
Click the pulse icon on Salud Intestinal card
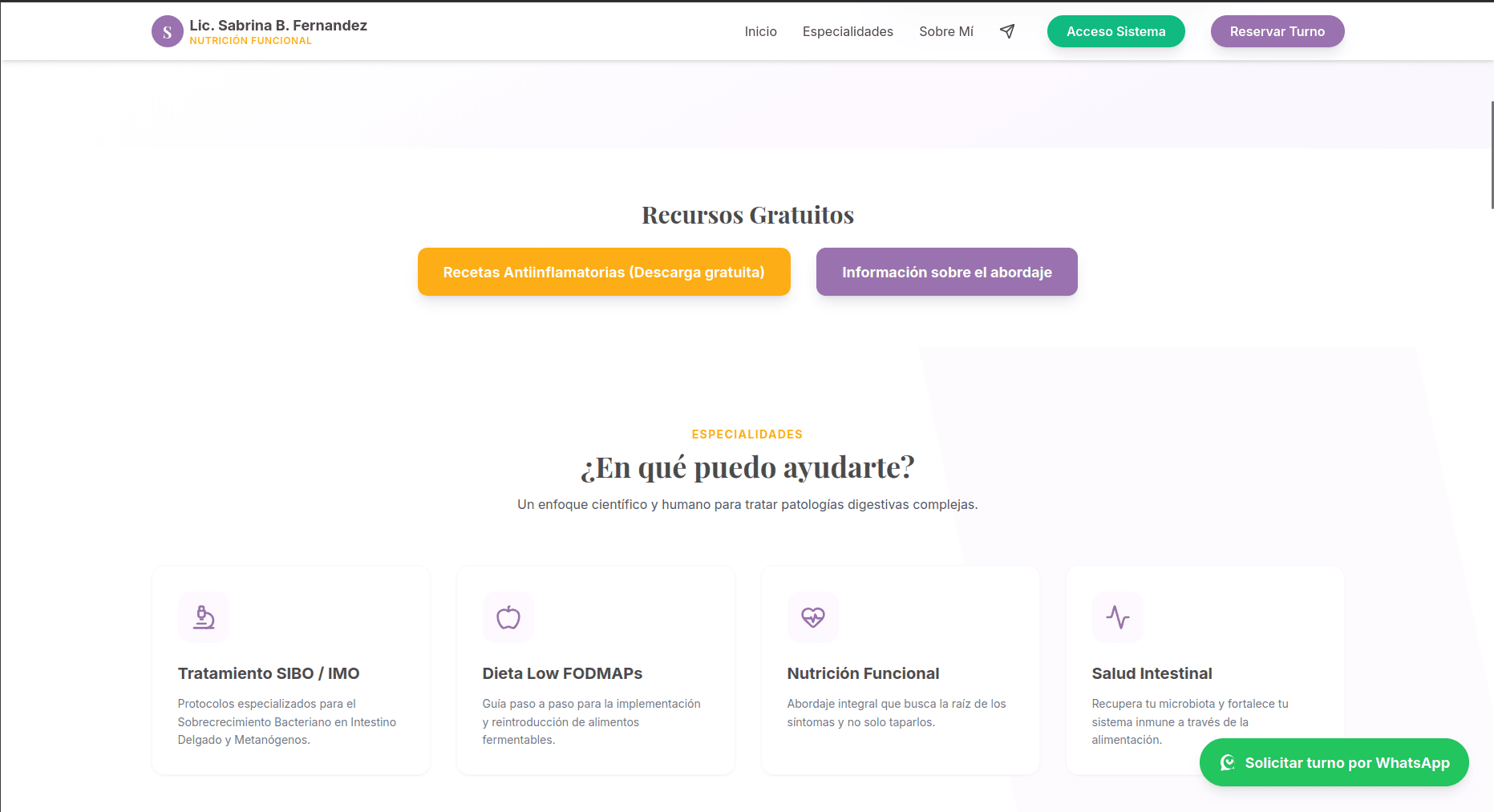point(1117,617)
